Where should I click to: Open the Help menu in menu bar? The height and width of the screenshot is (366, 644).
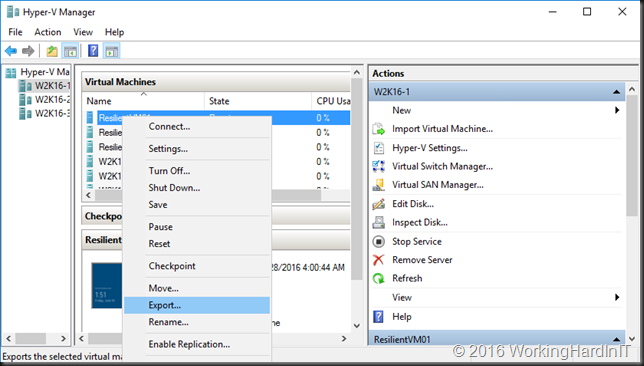click(x=114, y=32)
